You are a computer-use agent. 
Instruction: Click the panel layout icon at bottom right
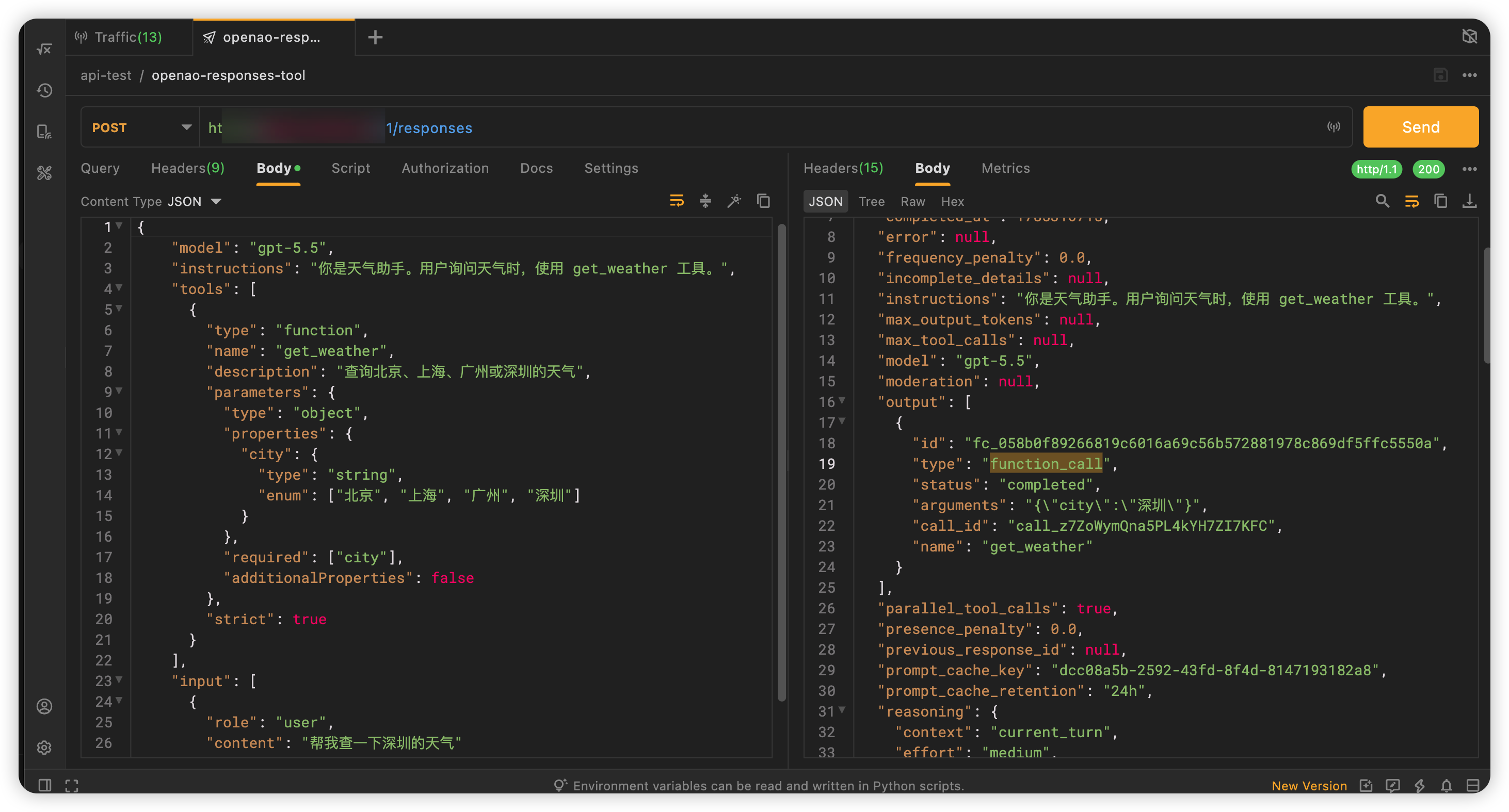coord(1473,786)
